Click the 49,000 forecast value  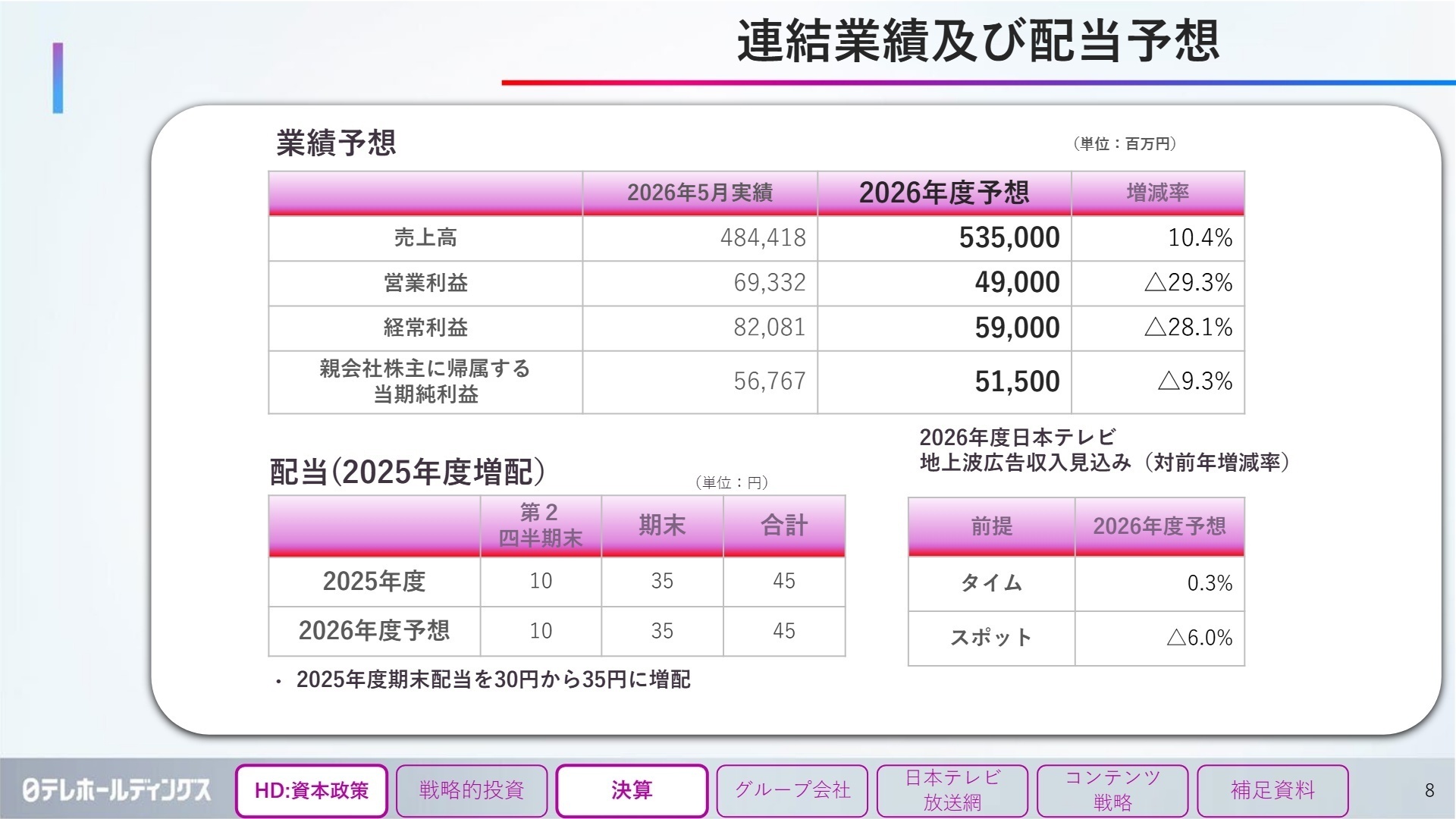(x=1018, y=283)
